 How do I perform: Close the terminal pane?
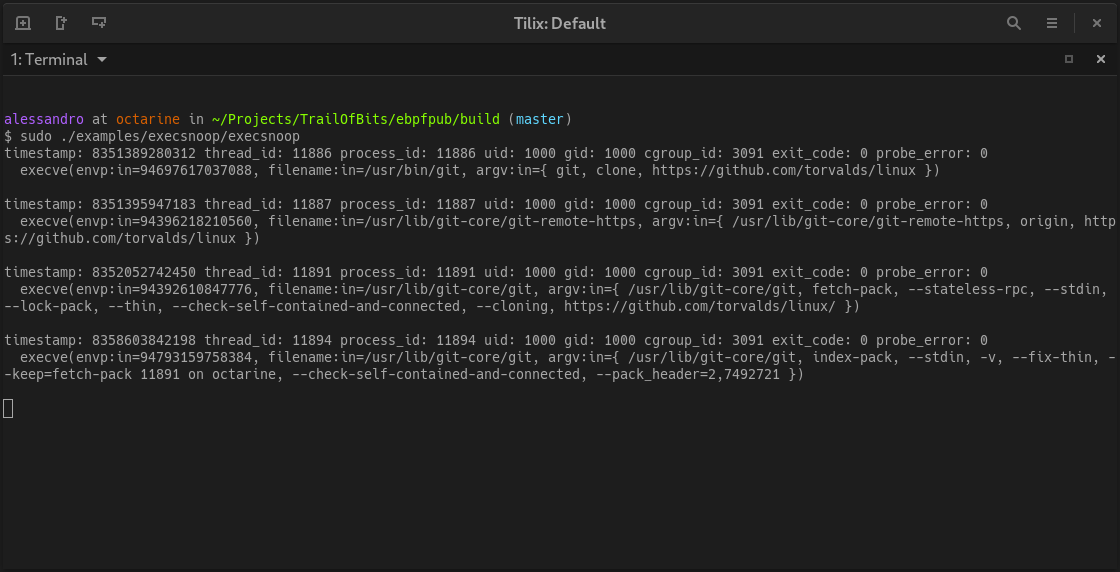click(x=1101, y=59)
